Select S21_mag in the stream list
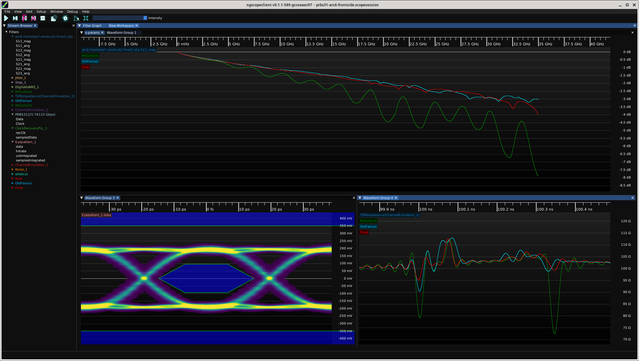Screen dimensions: 639x361 [23, 59]
